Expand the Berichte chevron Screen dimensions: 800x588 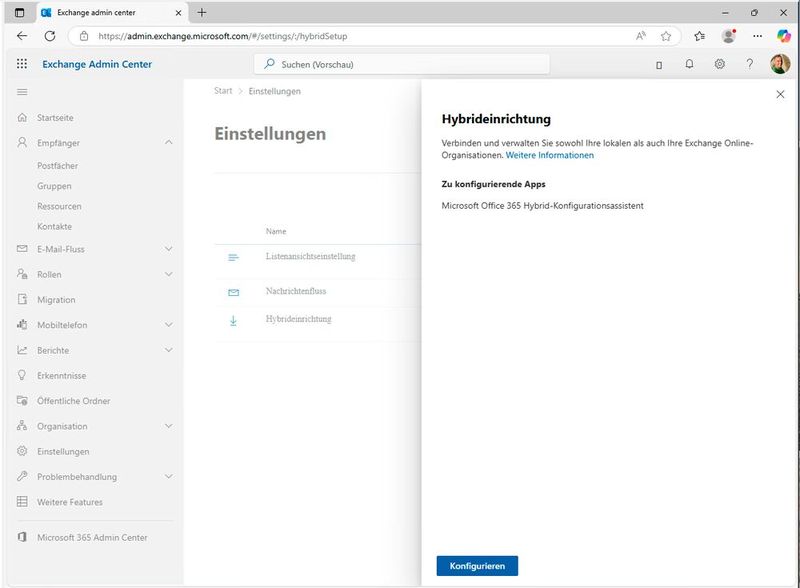169,350
